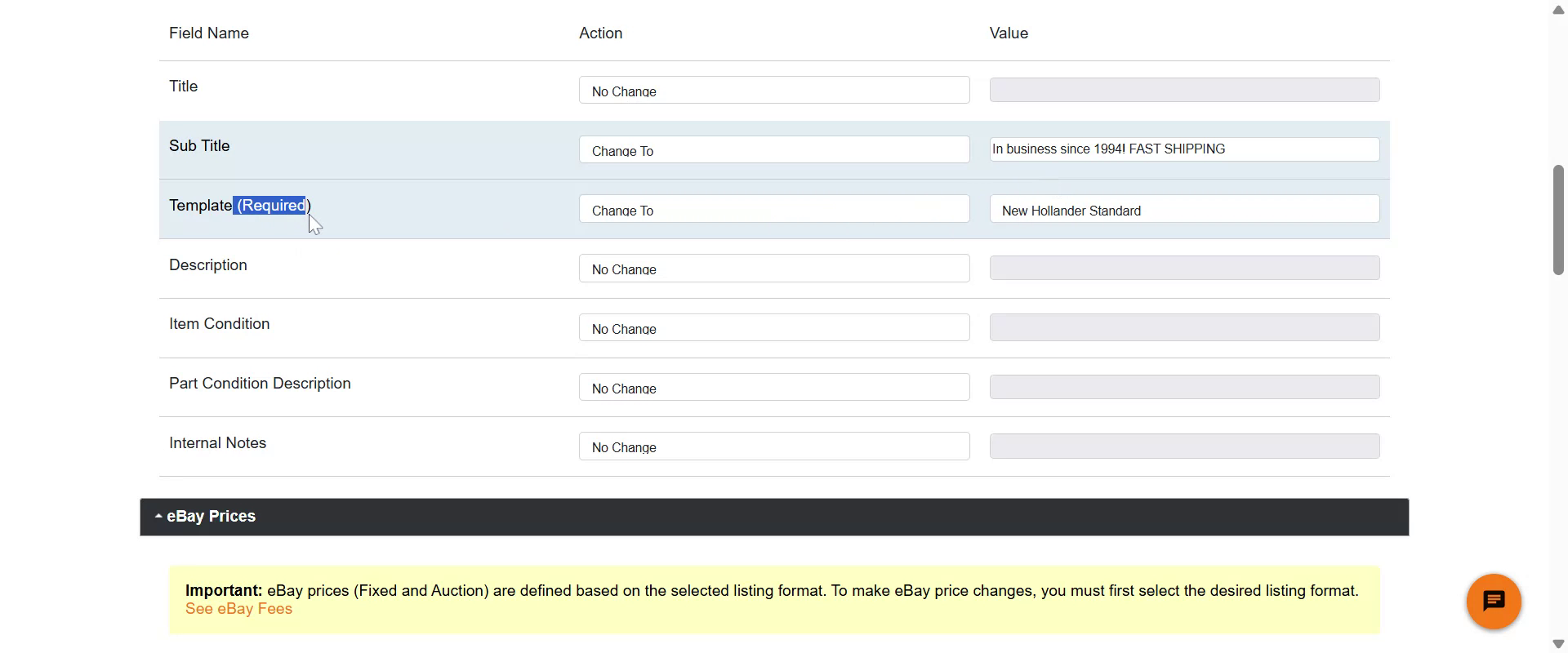Click the bold Important: text
This screenshot has height=653, width=1568.
(x=224, y=591)
